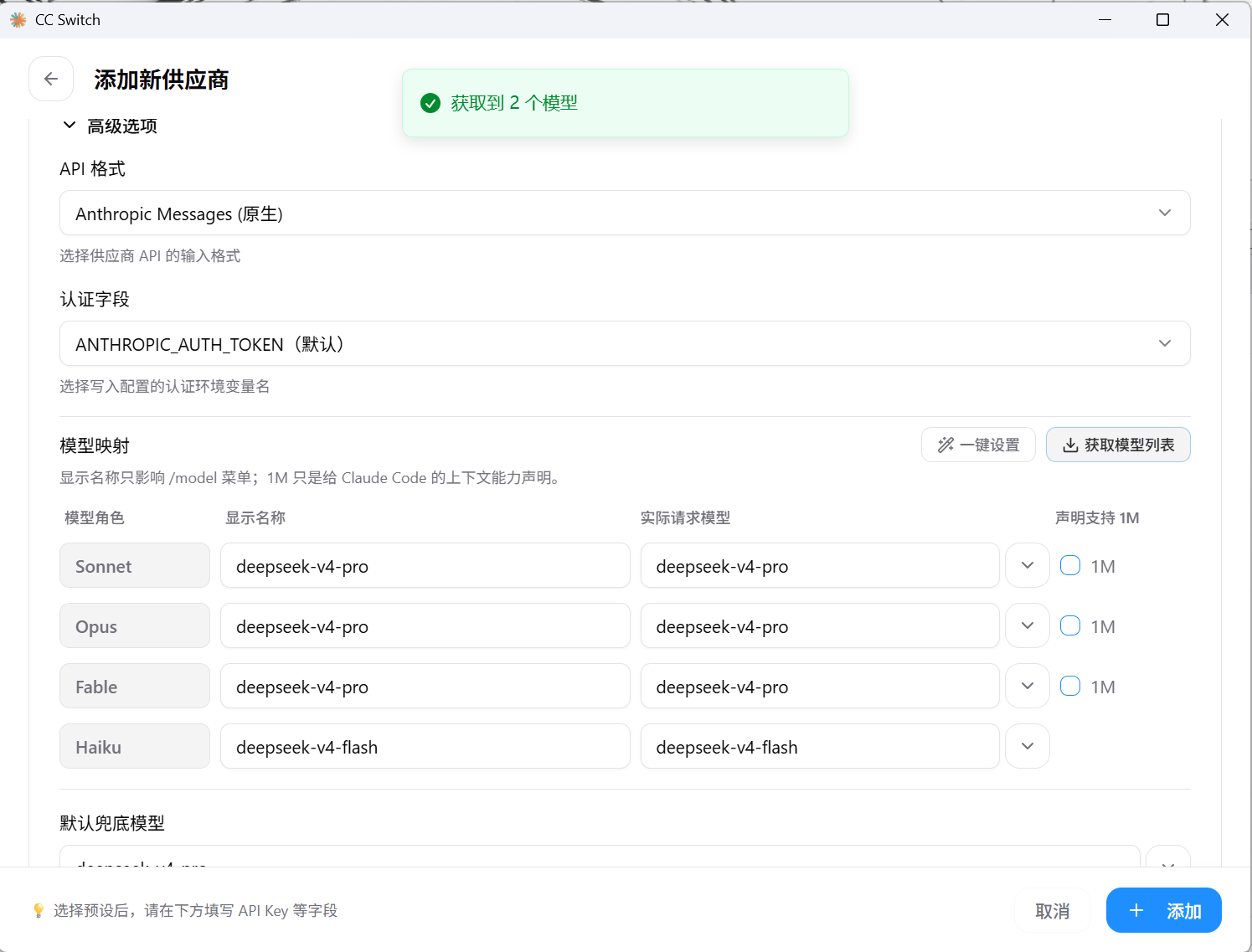Click the 一键设置 button
Viewport: 1252px width, 952px height.
pyautogui.click(x=978, y=445)
